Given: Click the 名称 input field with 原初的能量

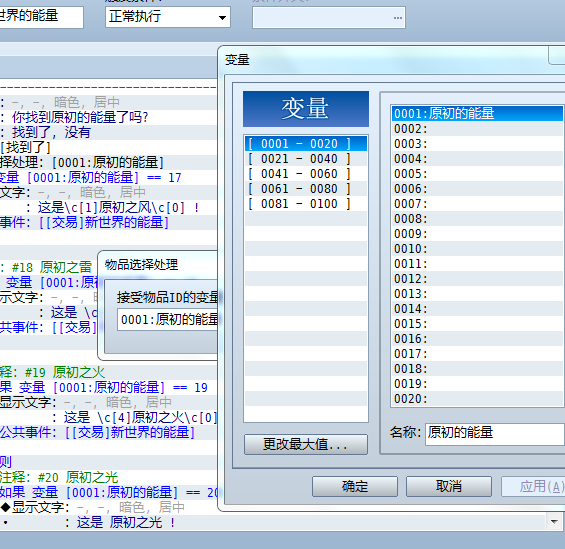Looking at the screenshot, I should pyautogui.click(x=494, y=433).
